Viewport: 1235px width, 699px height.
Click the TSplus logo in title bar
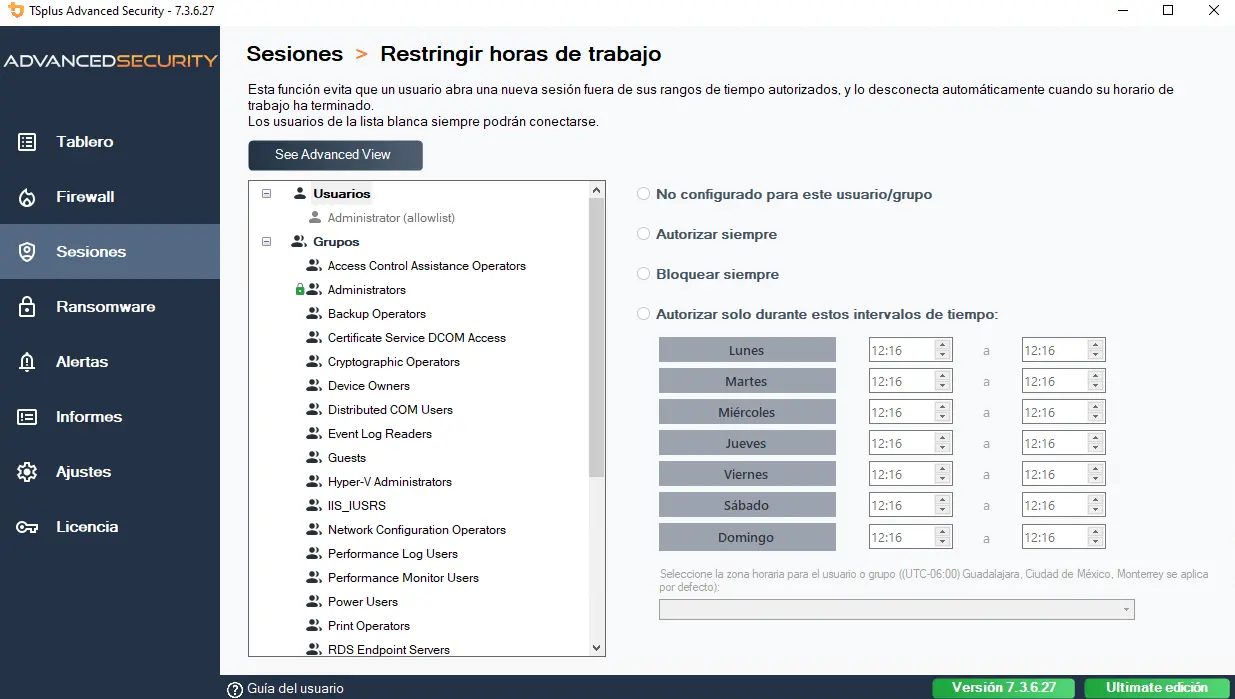[15, 10]
